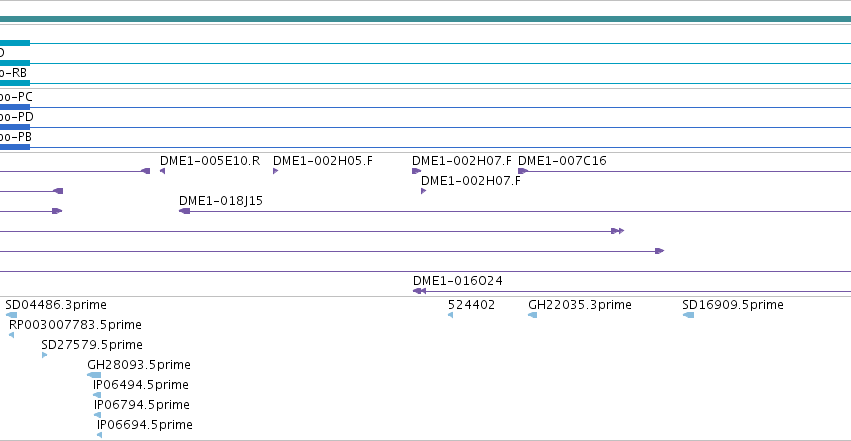Select the arrow glyph under DME1-002H05.F

coord(276,171)
